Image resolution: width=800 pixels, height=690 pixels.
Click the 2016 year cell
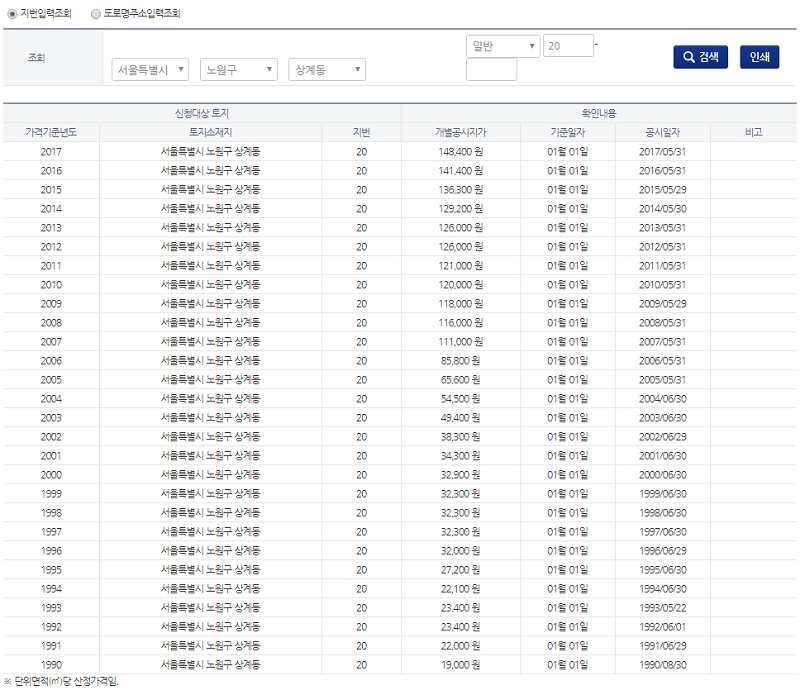(x=51, y=170)
